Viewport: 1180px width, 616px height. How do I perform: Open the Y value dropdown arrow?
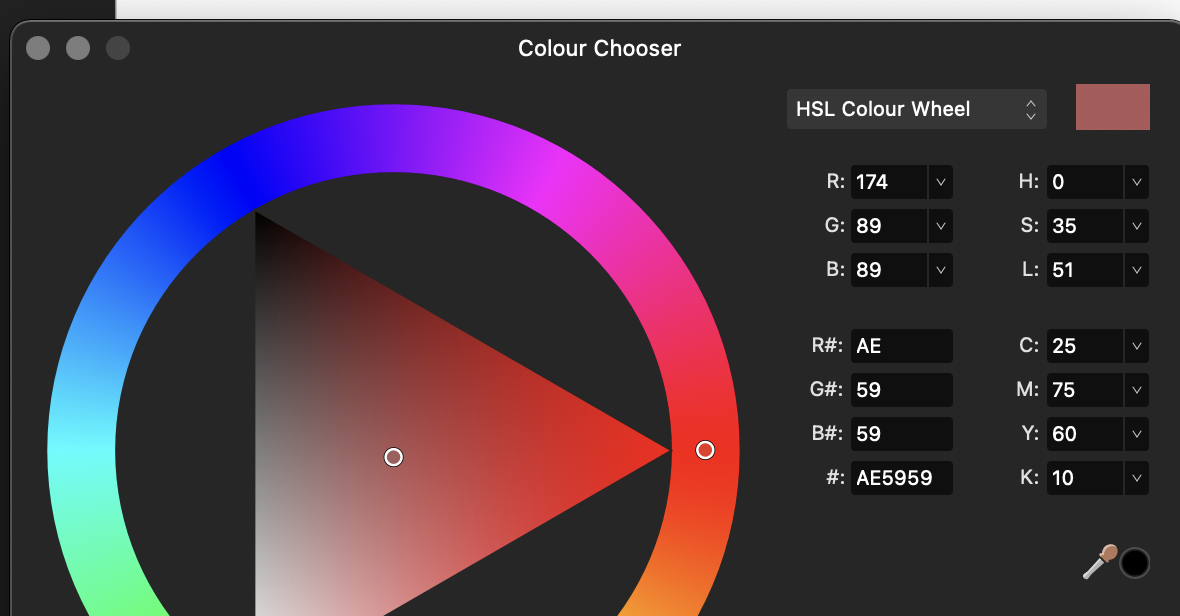pyautogui.click(x=1135, y=434)
